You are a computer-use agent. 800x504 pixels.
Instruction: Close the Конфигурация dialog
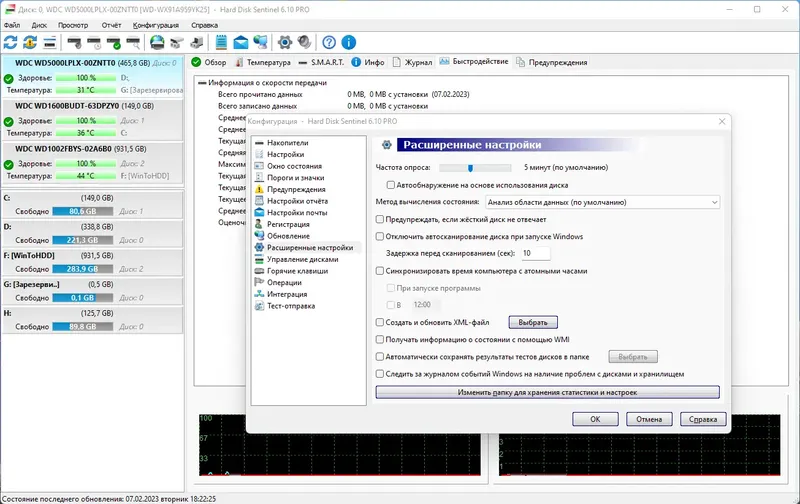(721, 121)
